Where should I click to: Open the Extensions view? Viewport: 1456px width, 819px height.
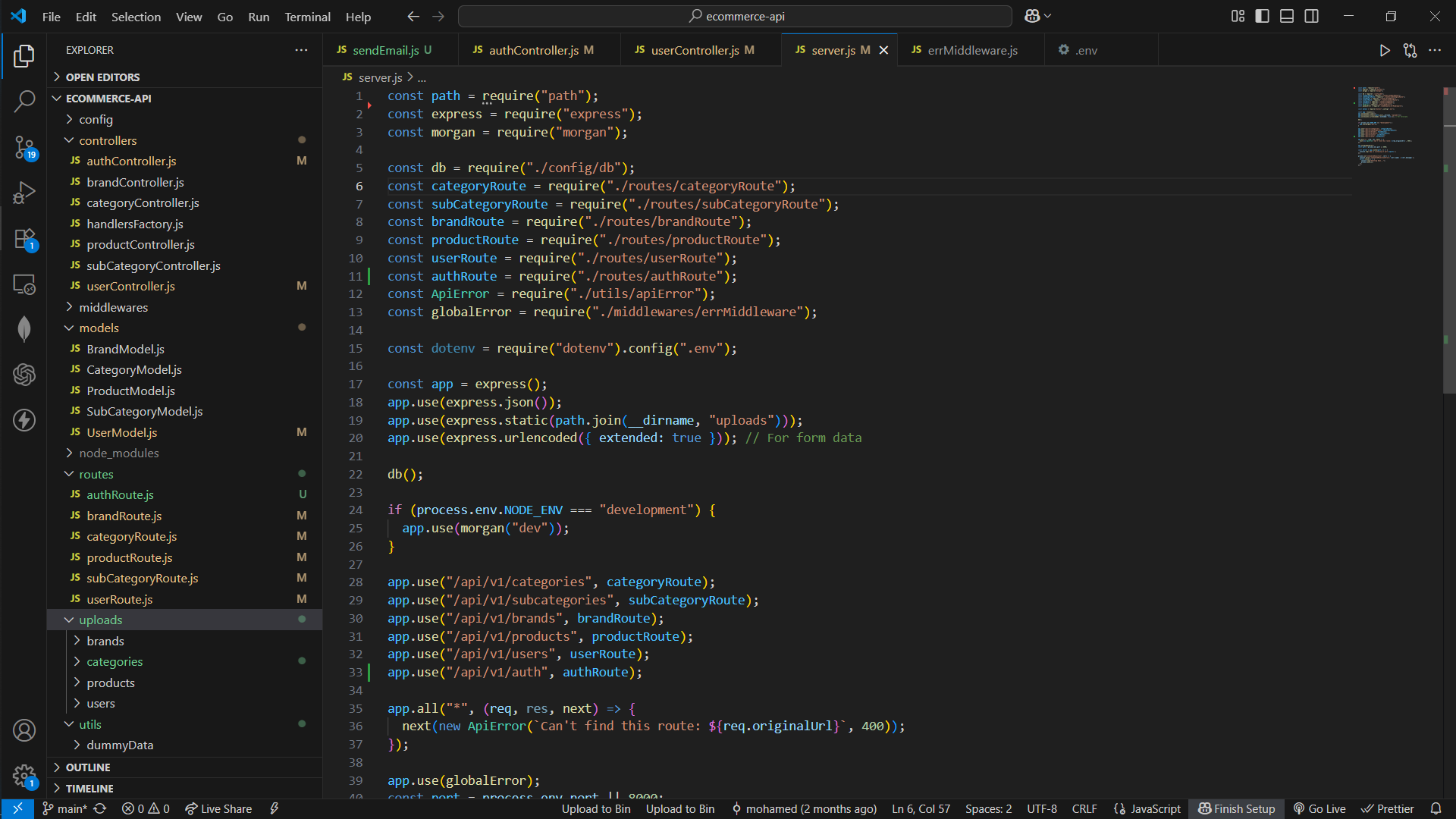tap(24, 239)
